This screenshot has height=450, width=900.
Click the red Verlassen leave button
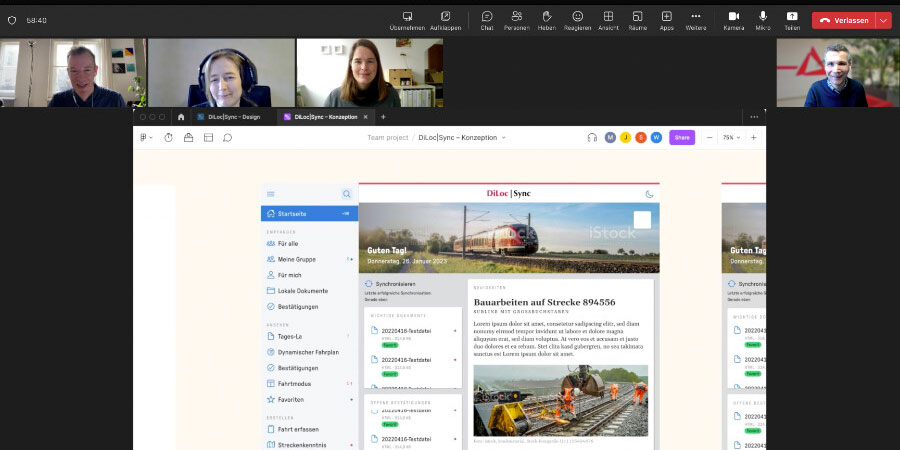(843, 20)
